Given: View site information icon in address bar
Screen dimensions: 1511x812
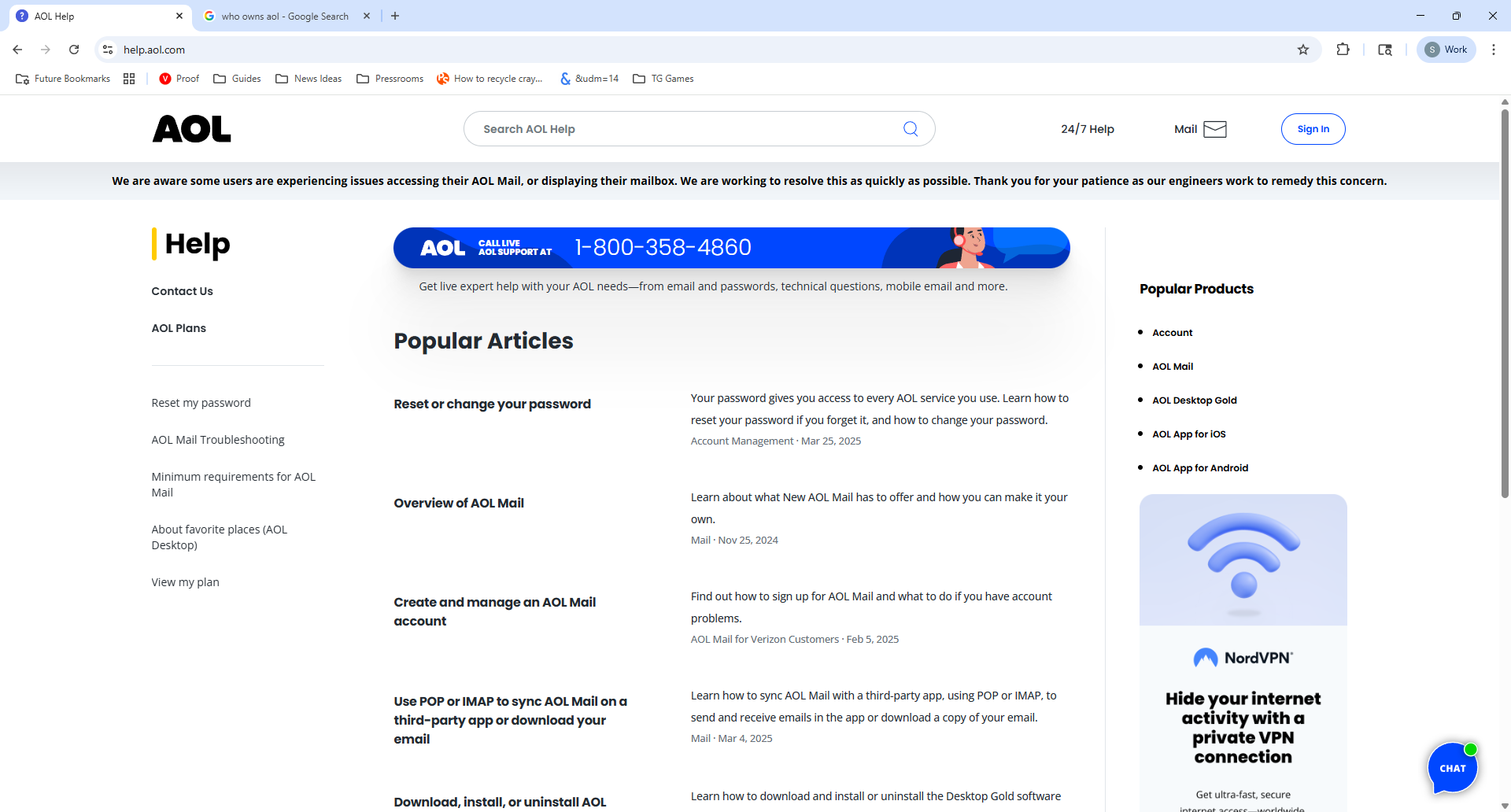Looking at the screenshot, I should (108, 50).
